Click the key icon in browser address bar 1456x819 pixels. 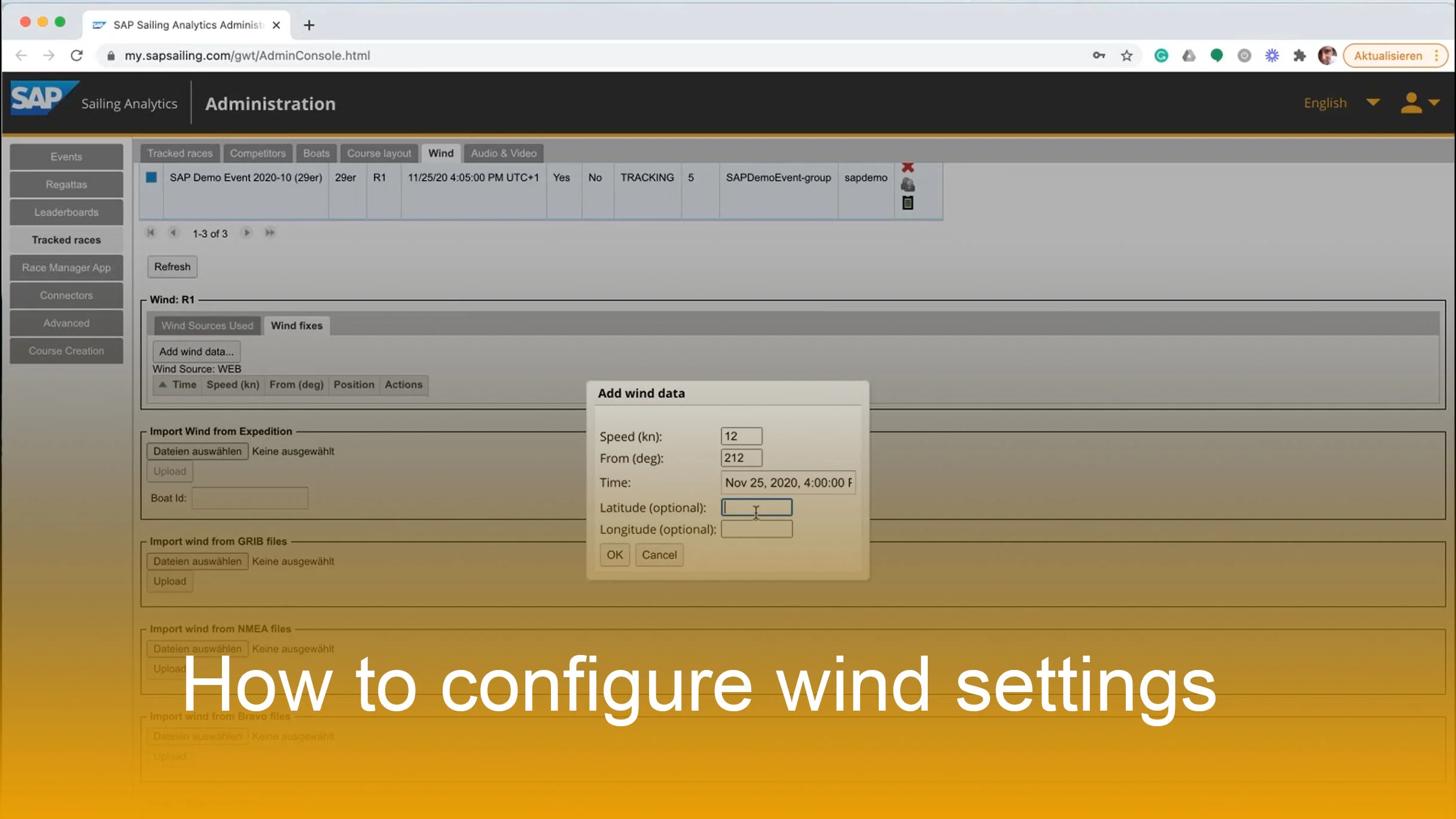1099,55
